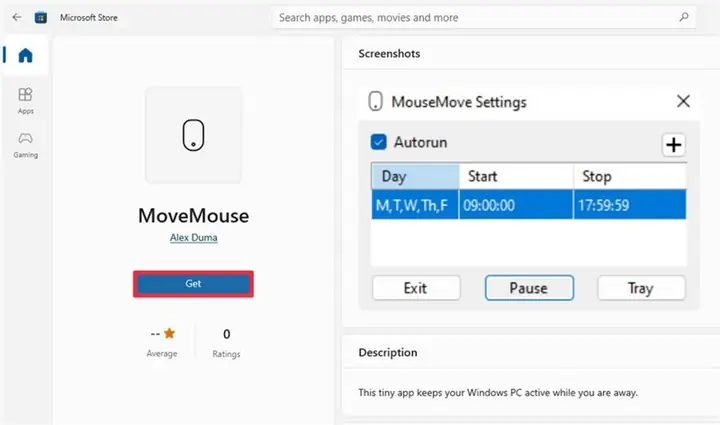Add a schedule with the plus button
The width and height of the screenshot is (720, 425).
coord(674,145)
